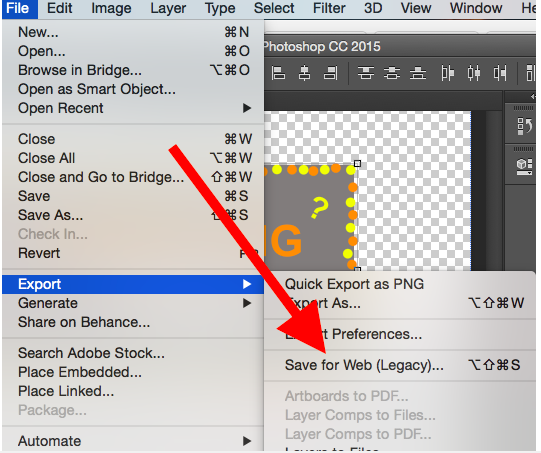Screen dimensions: 541x453
Task: Click the Distribute right edges icon
Action: 500,73
